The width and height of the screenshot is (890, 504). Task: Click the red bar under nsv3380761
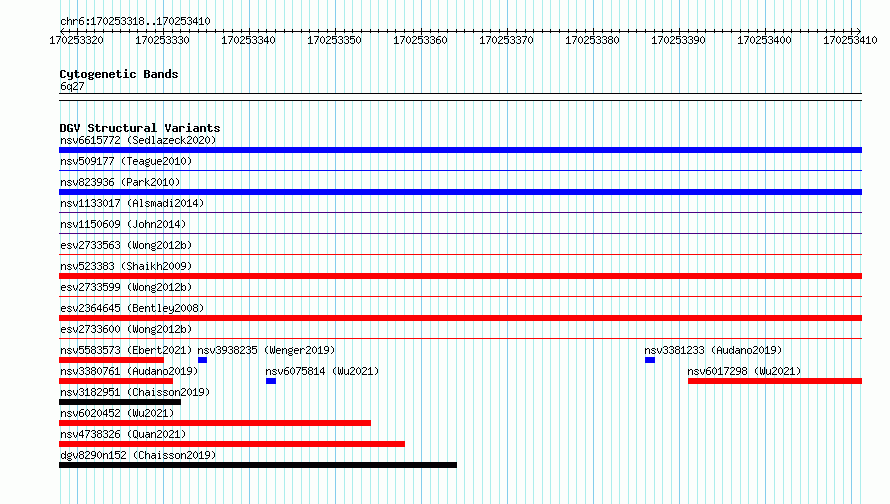tap(116, 381)
